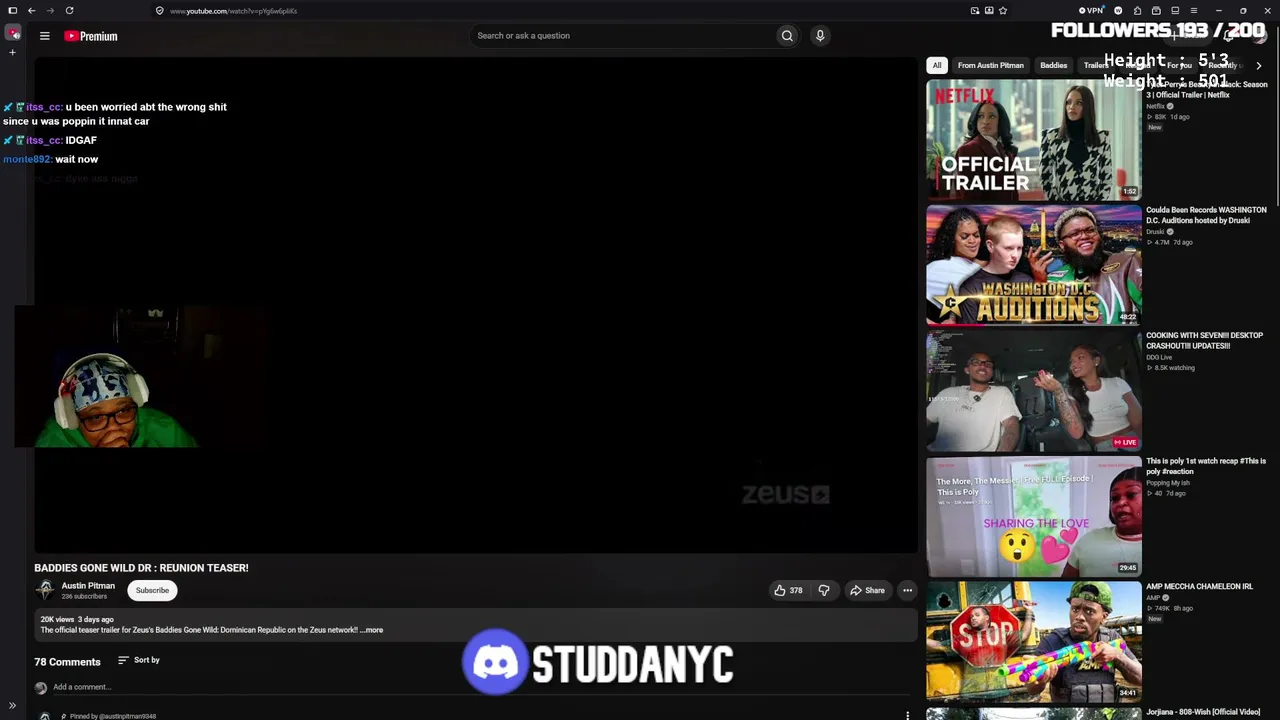Open the YouTube guide hamburger menu
The image size is (1280, 720).
(44, 36)
